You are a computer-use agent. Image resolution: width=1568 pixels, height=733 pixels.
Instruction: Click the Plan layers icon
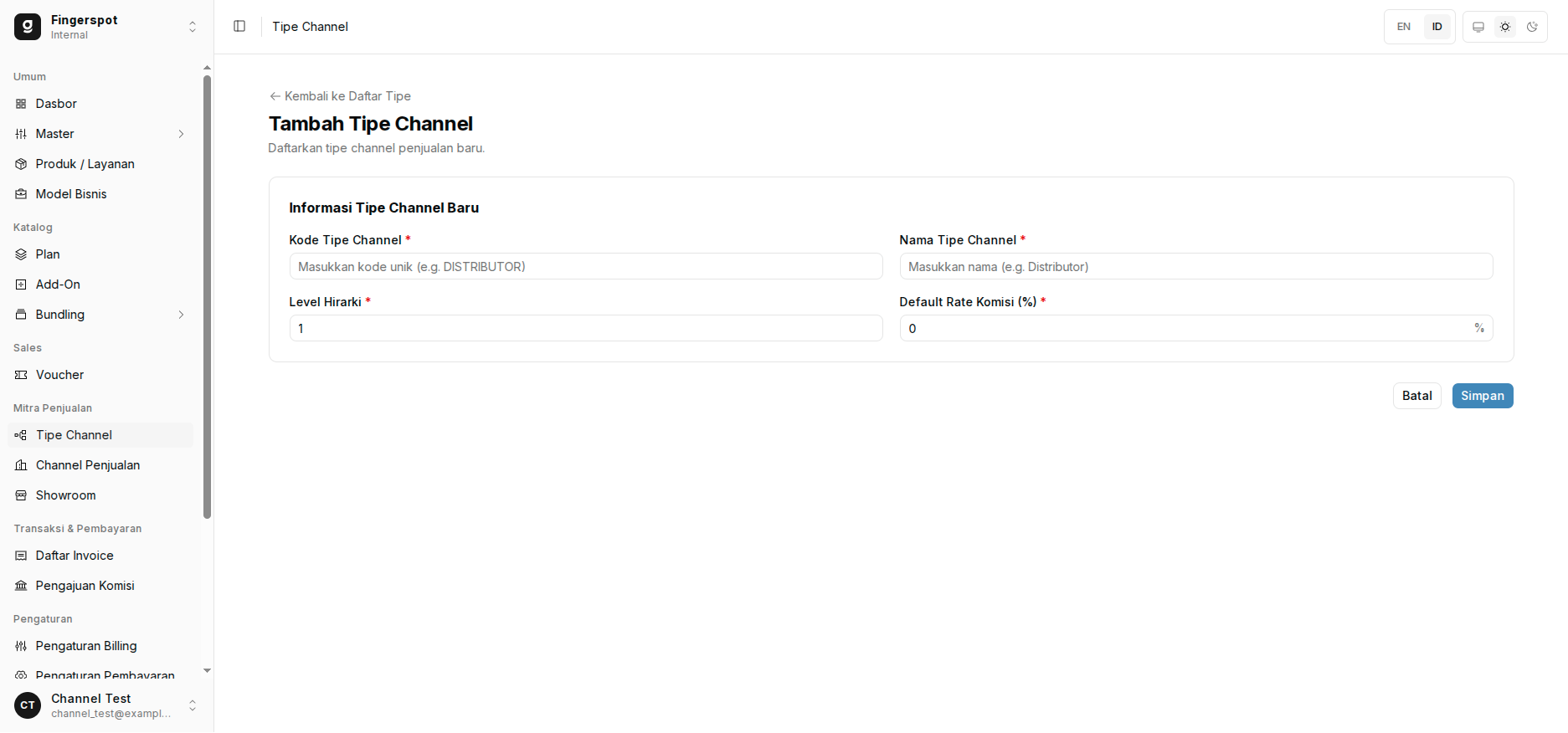pyautogui.click(x=21, y=254)
